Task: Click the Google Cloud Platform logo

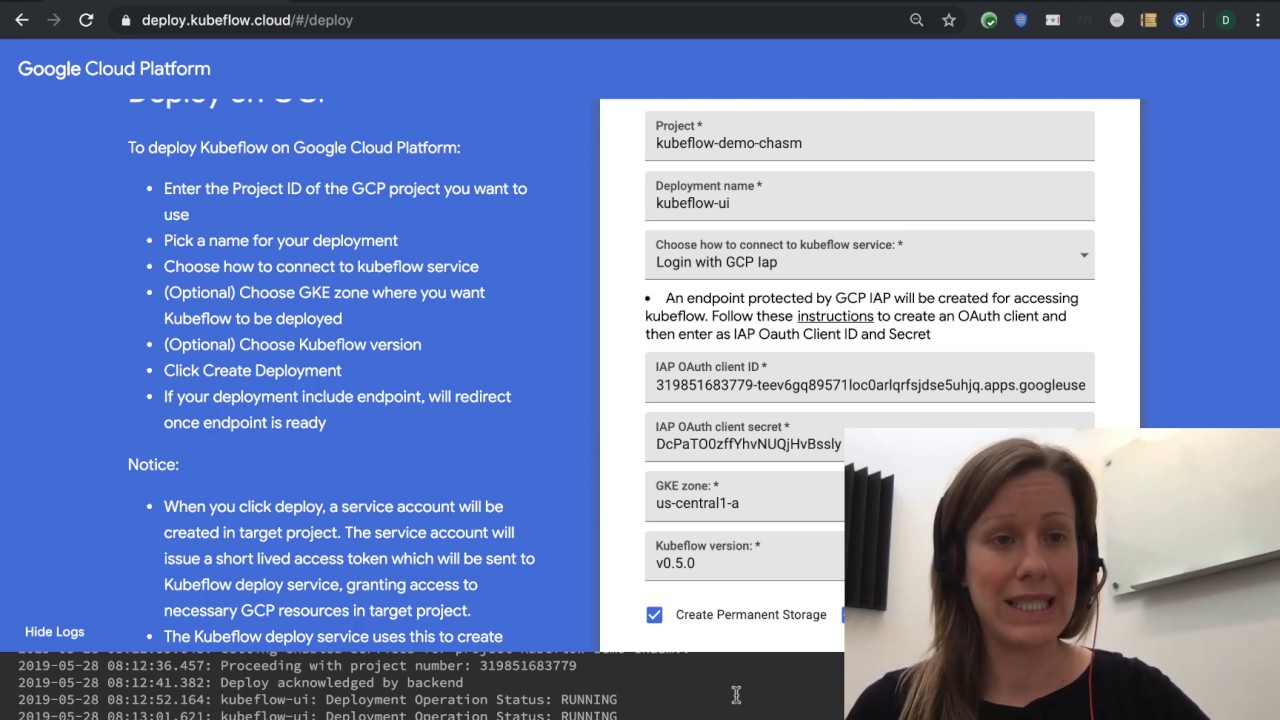Action: (x=114, y=69)
